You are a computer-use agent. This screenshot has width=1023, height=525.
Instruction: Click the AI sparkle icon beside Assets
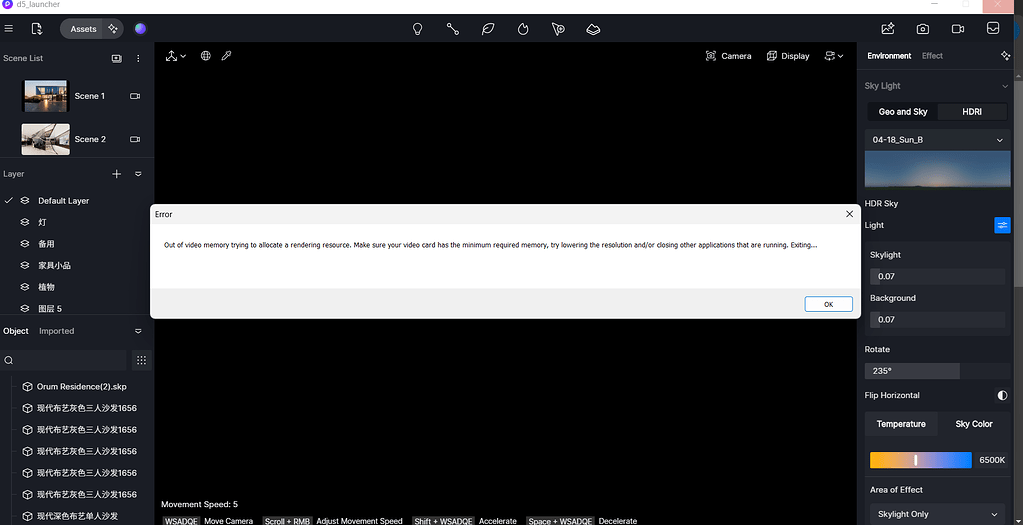(113, 29)
